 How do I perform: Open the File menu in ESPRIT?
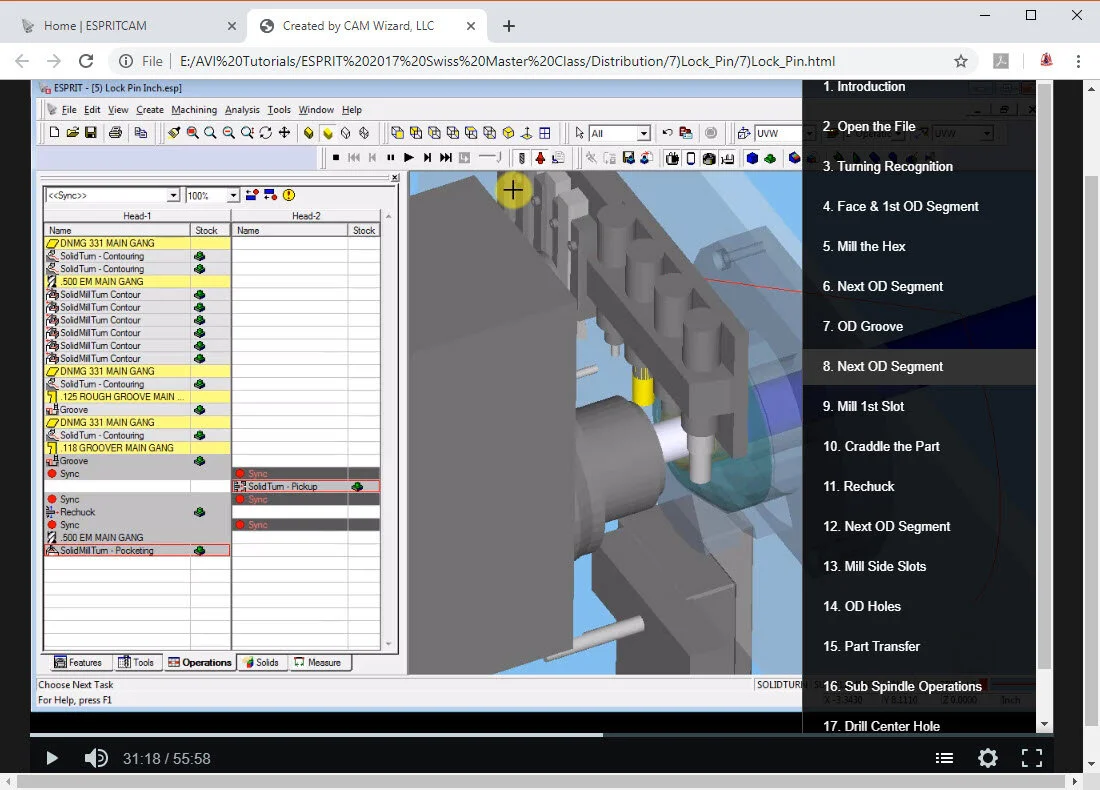tap(69, 109)
